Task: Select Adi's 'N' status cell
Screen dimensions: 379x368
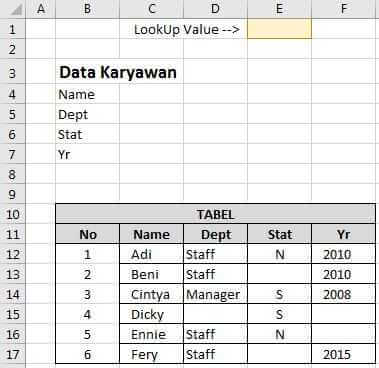Action: [279, 254]
